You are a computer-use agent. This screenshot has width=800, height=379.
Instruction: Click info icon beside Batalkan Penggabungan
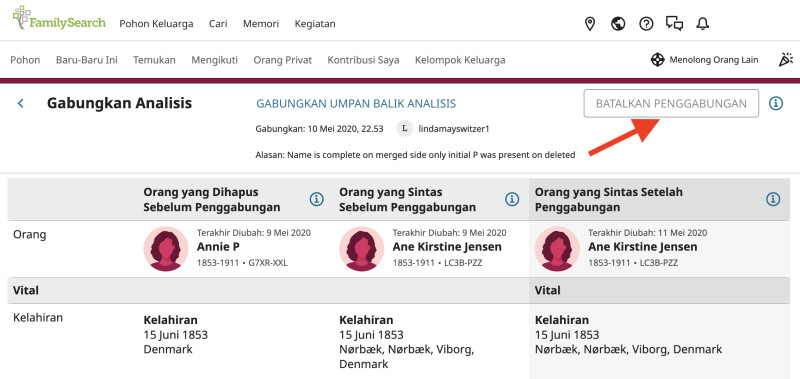(776, 104)
